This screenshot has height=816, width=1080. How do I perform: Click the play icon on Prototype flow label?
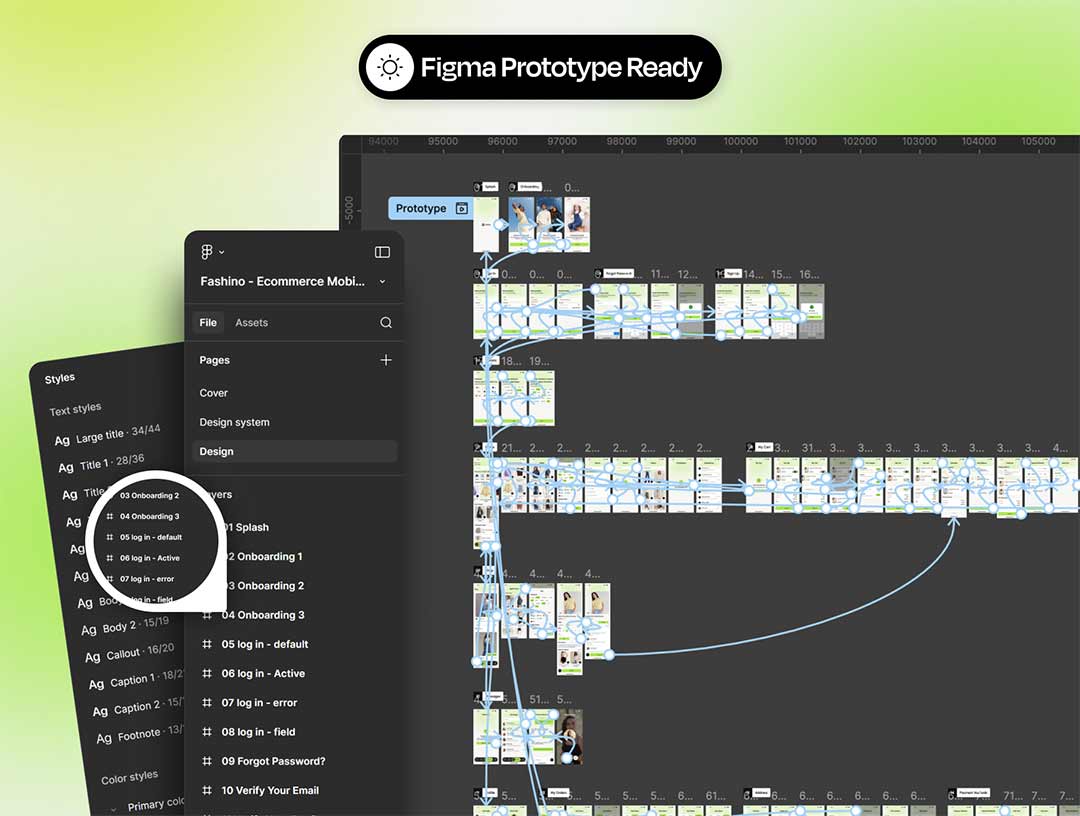point(461,209)
